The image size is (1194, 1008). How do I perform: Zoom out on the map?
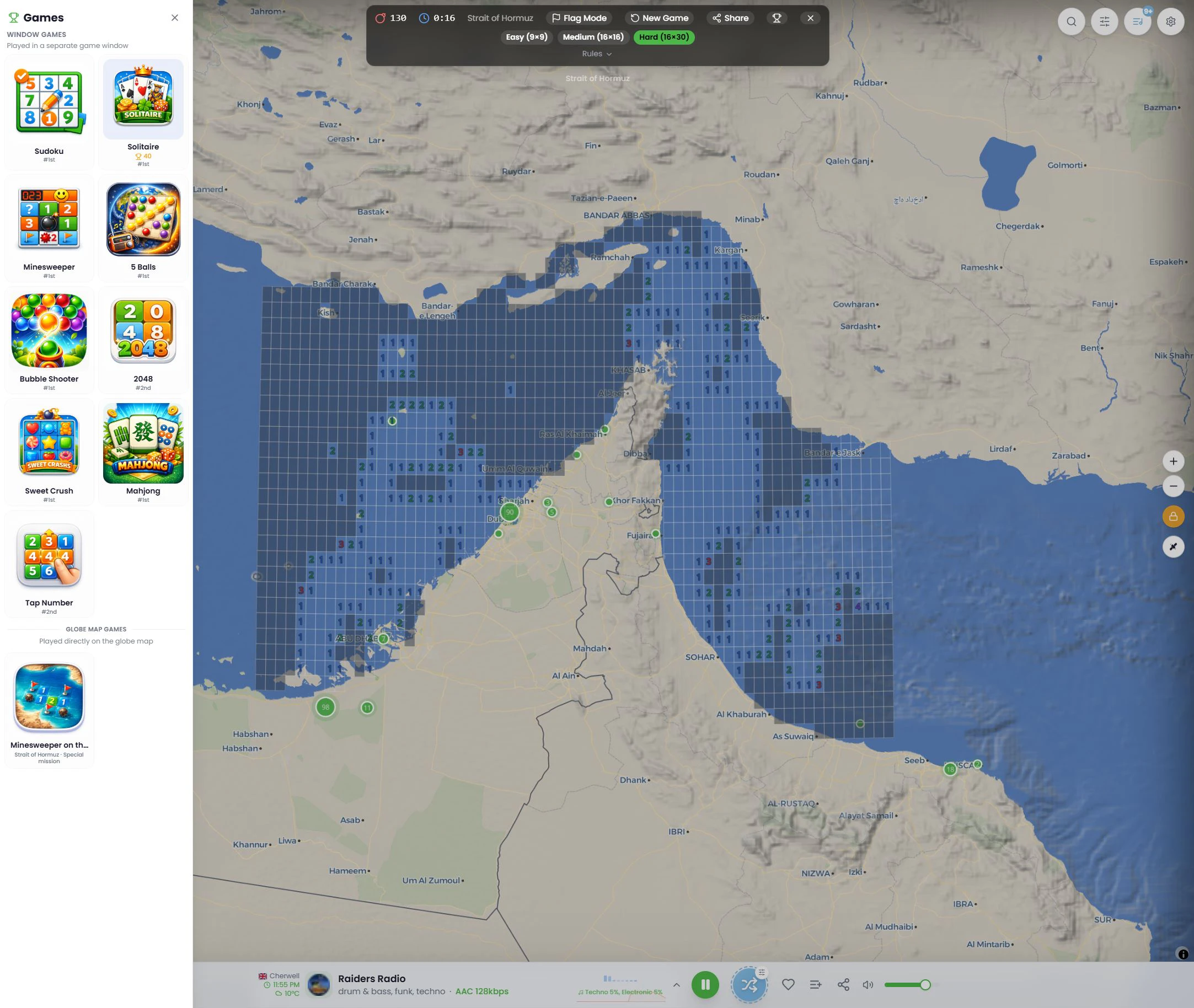coord(1174,486)
